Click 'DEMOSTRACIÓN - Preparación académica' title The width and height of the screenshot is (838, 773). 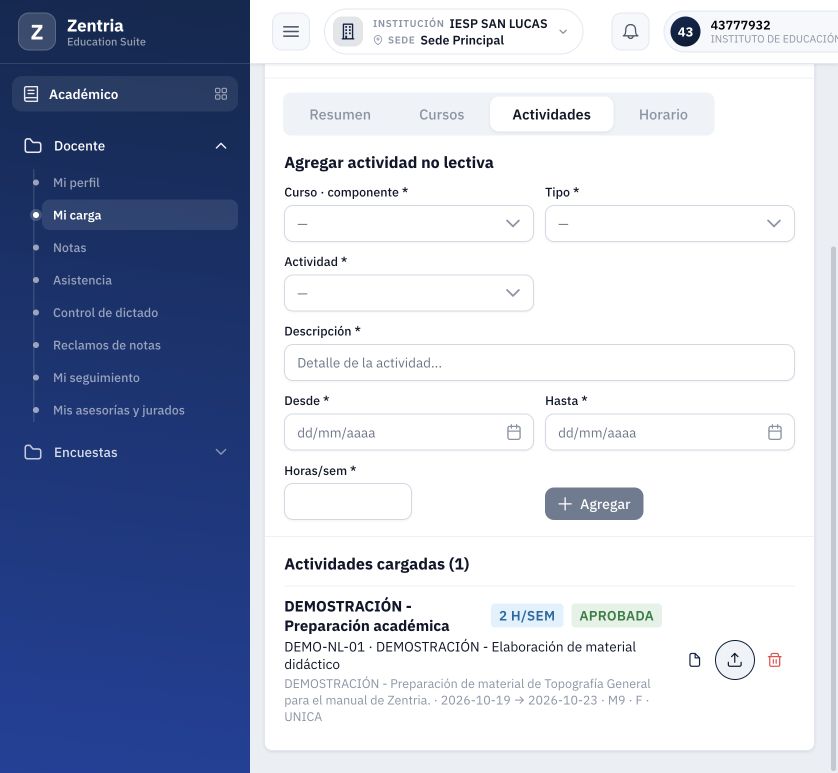point(367,616)
